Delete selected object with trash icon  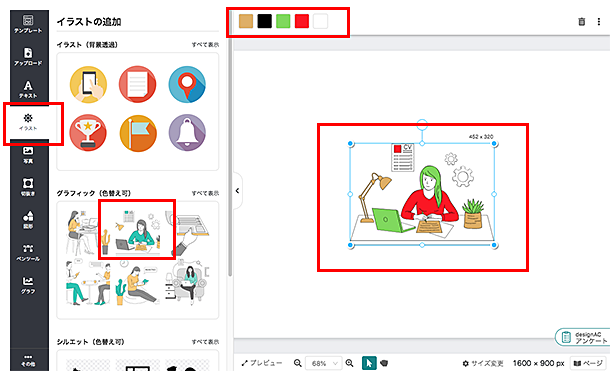click(x=582, y=22)
